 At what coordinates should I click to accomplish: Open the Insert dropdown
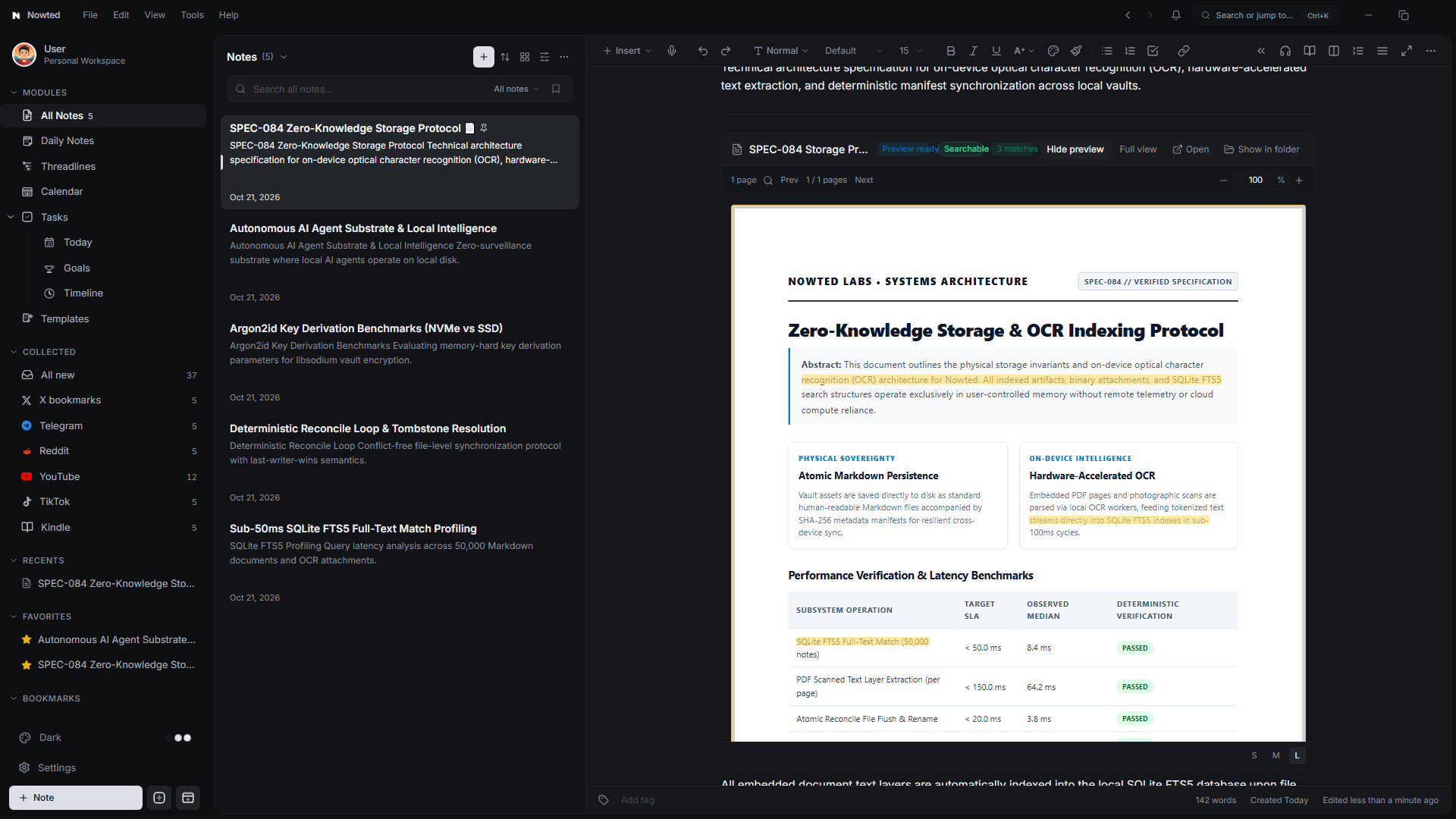[627, 51]
